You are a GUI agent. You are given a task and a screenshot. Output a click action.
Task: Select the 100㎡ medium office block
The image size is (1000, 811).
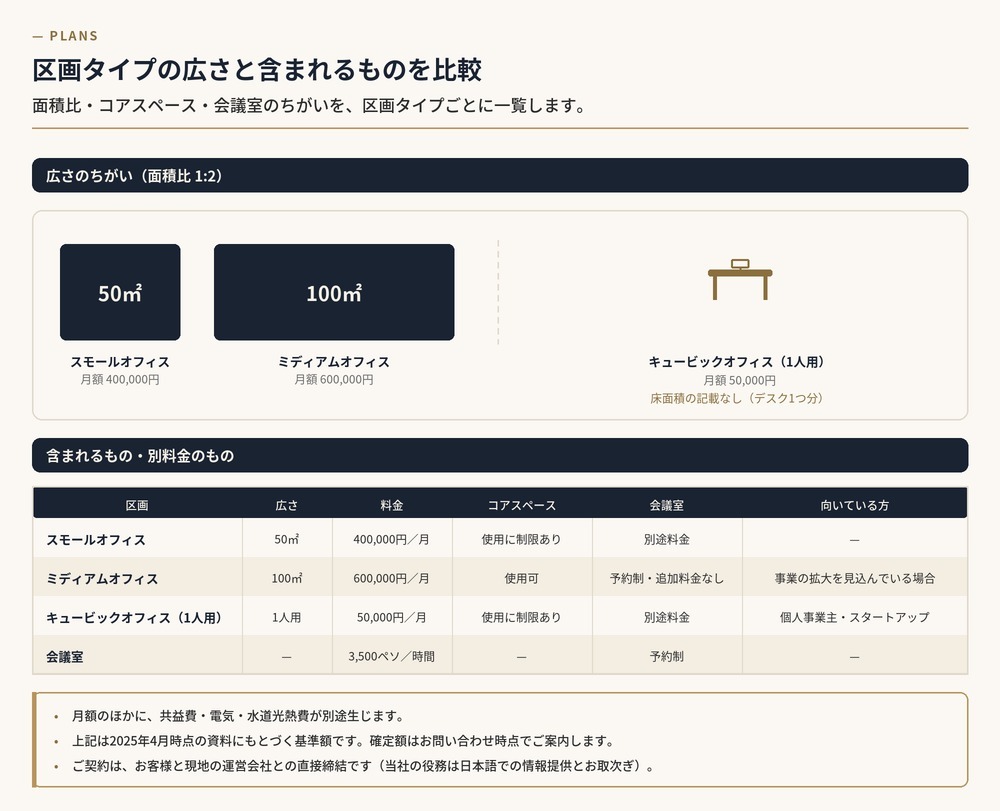click(334, 292)
